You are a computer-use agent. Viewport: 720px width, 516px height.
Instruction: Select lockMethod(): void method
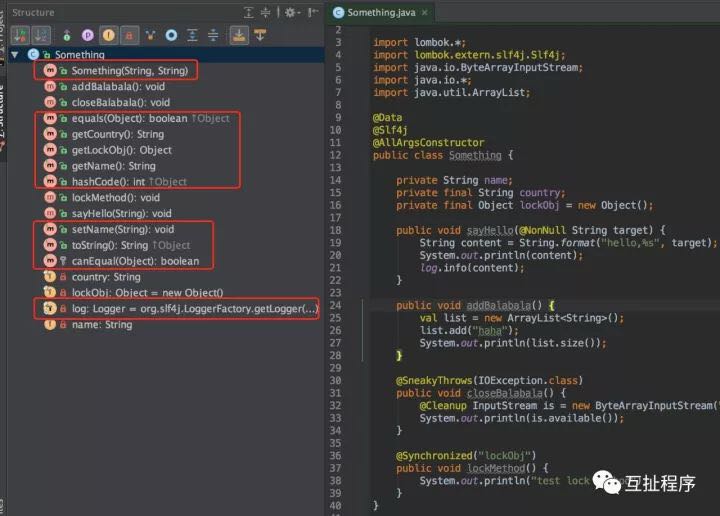tap(116, 197)
